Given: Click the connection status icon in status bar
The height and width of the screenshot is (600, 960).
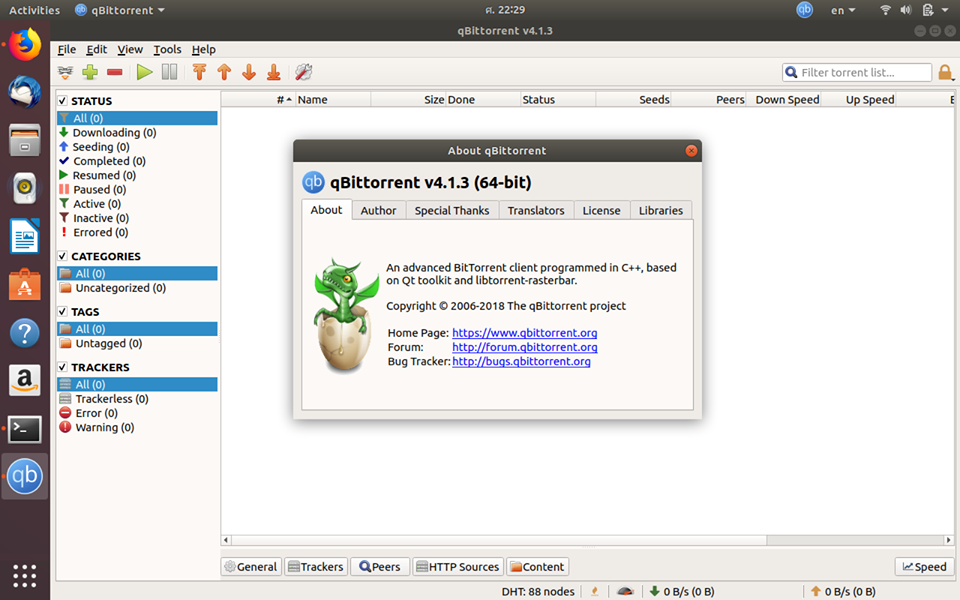Looking at the screenshot, I should [594, 591].
